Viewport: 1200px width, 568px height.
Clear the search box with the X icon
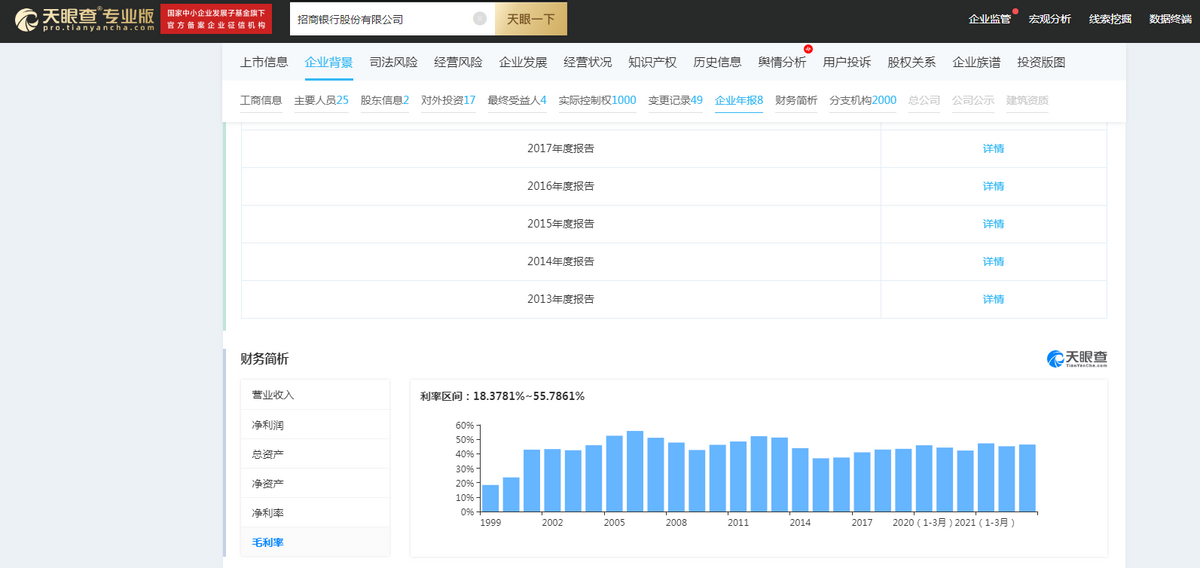479,19
